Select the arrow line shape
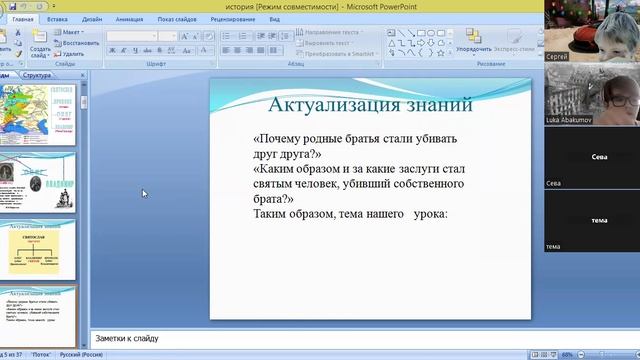Image resolution: width=640 pixels, height=360 pixels. (x=411, y=33)
